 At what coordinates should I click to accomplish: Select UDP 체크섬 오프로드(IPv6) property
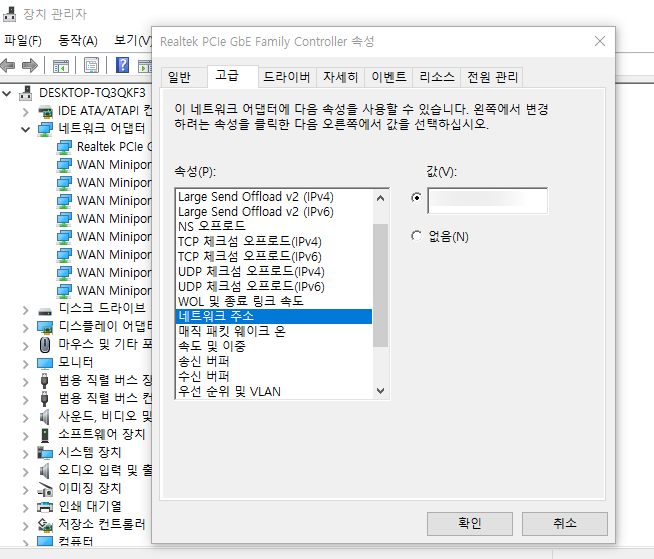(274, 287)
